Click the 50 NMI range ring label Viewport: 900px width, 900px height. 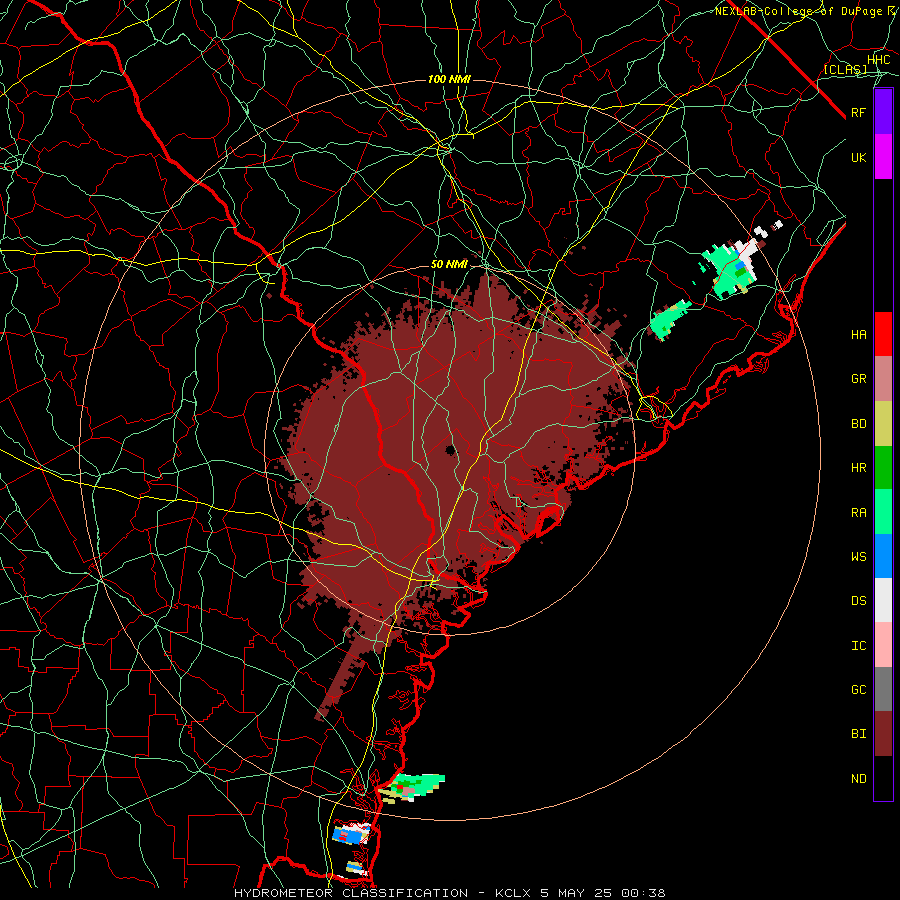[449, 264]
